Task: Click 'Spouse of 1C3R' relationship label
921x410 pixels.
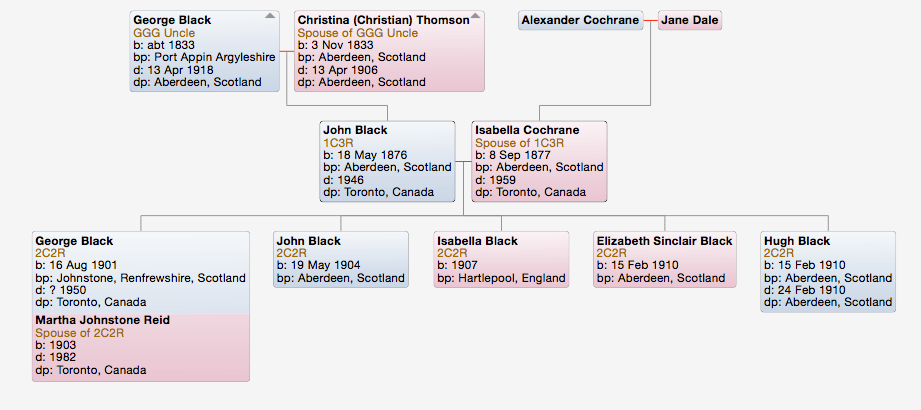Action: tap(520, 143)
